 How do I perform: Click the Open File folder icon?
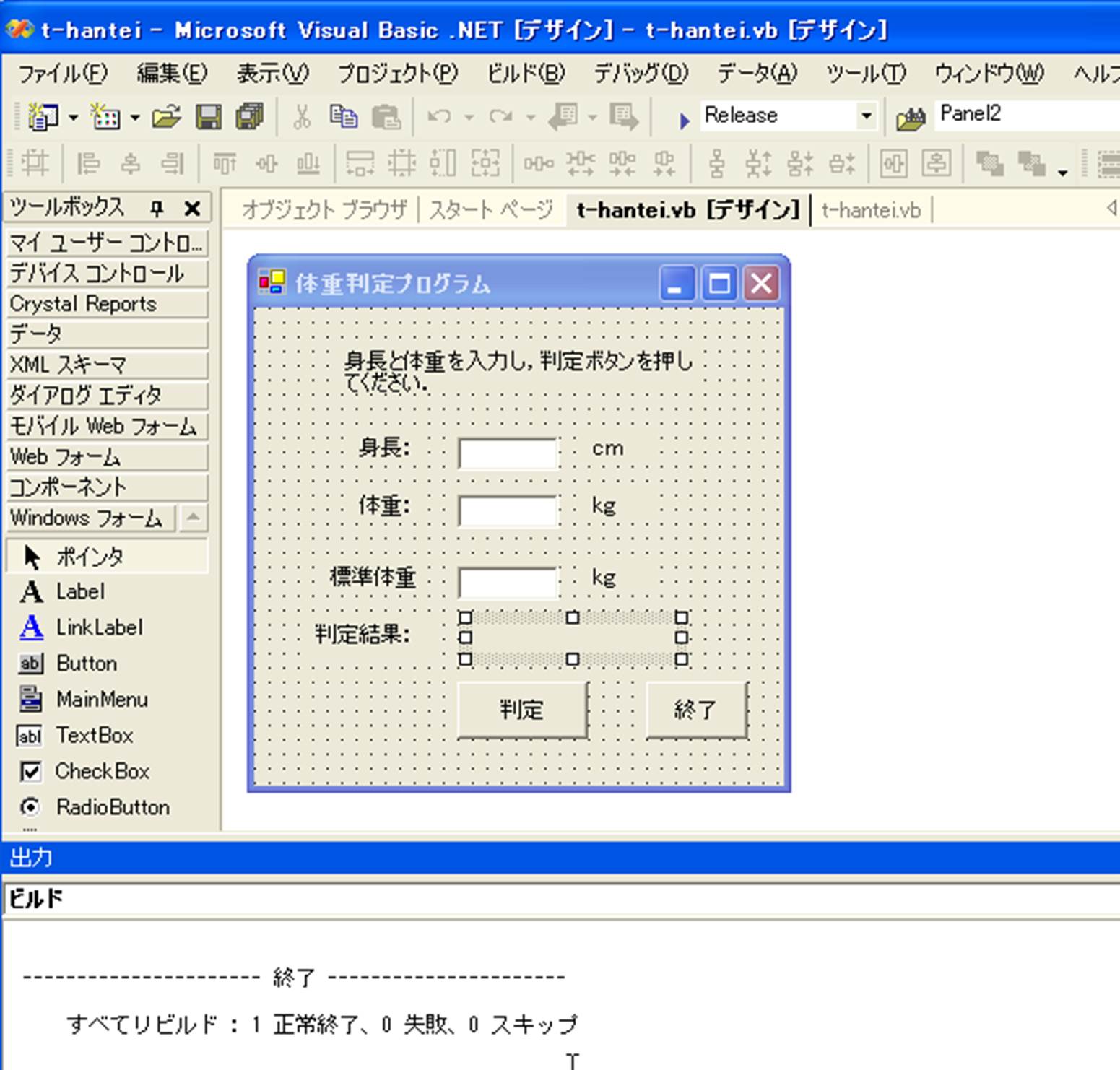(166, 117)
